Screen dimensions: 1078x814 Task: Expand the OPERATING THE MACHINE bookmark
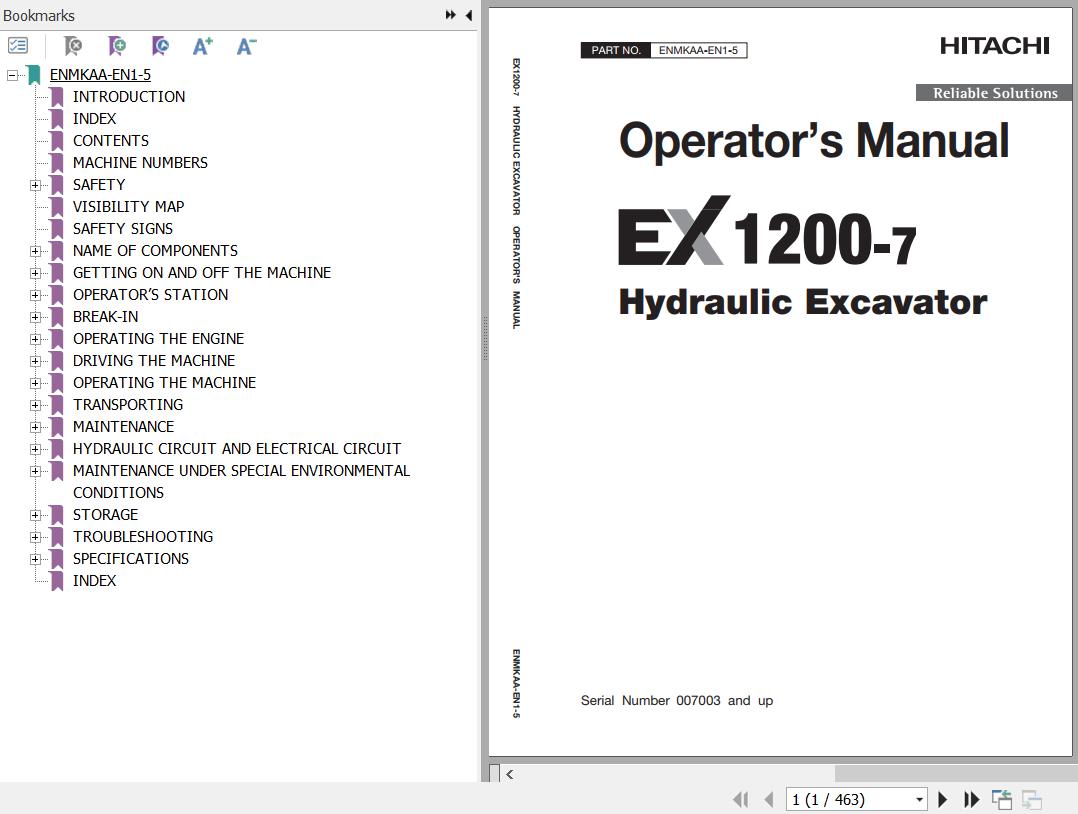pos(35,383)
